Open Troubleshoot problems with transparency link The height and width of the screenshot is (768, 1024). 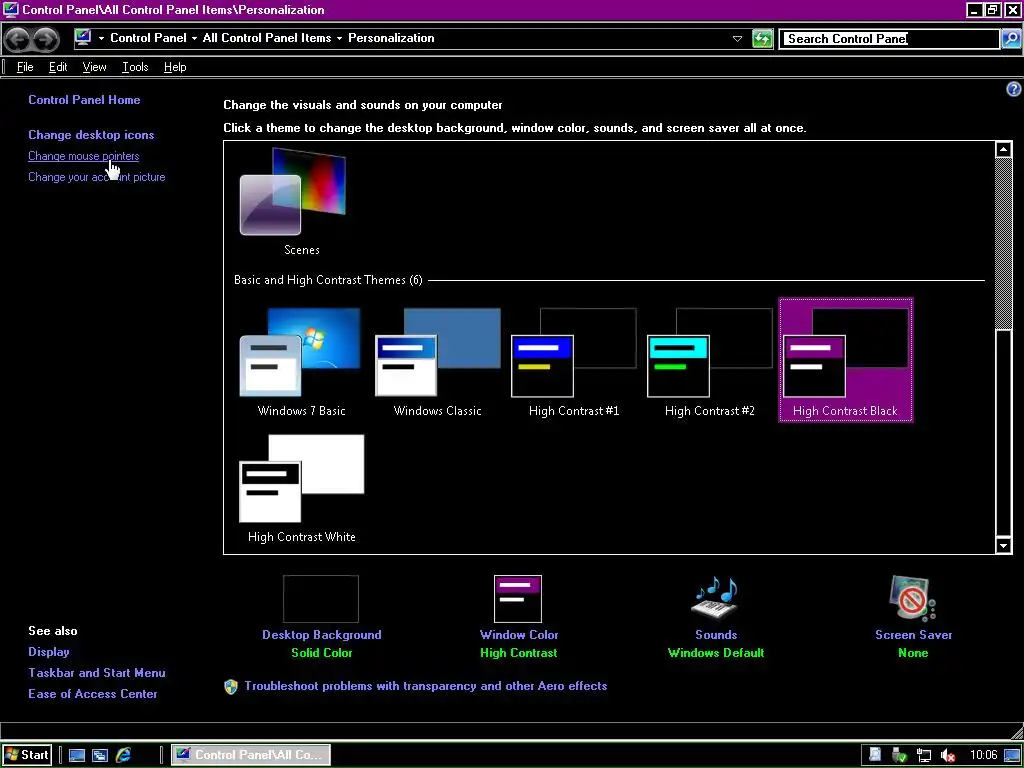coord(426,686)
